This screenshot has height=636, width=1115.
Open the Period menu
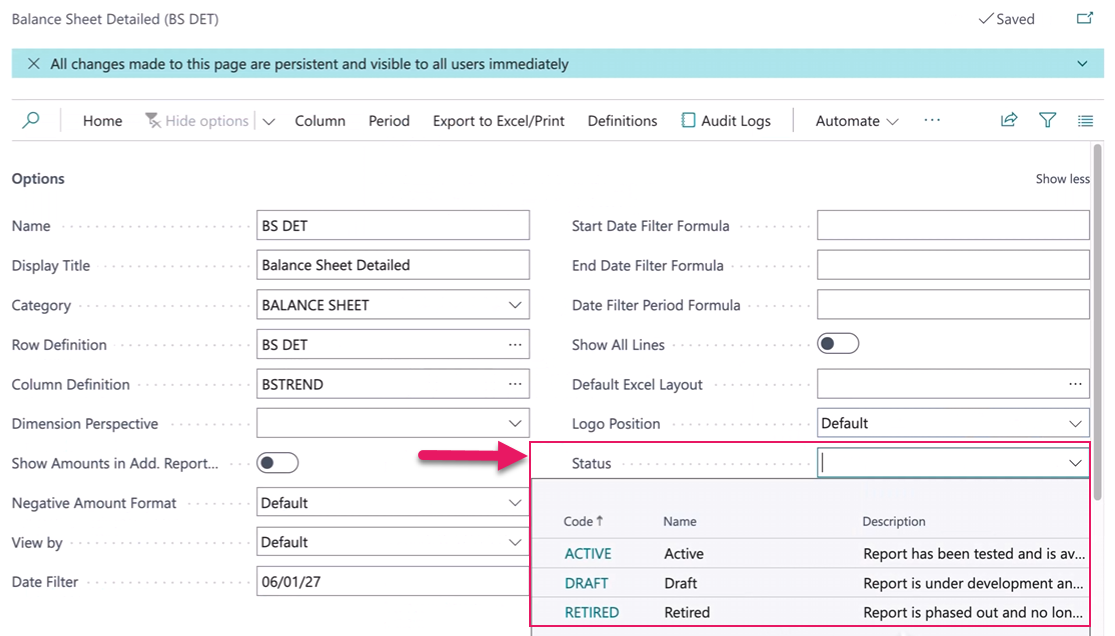pos(388,120)
